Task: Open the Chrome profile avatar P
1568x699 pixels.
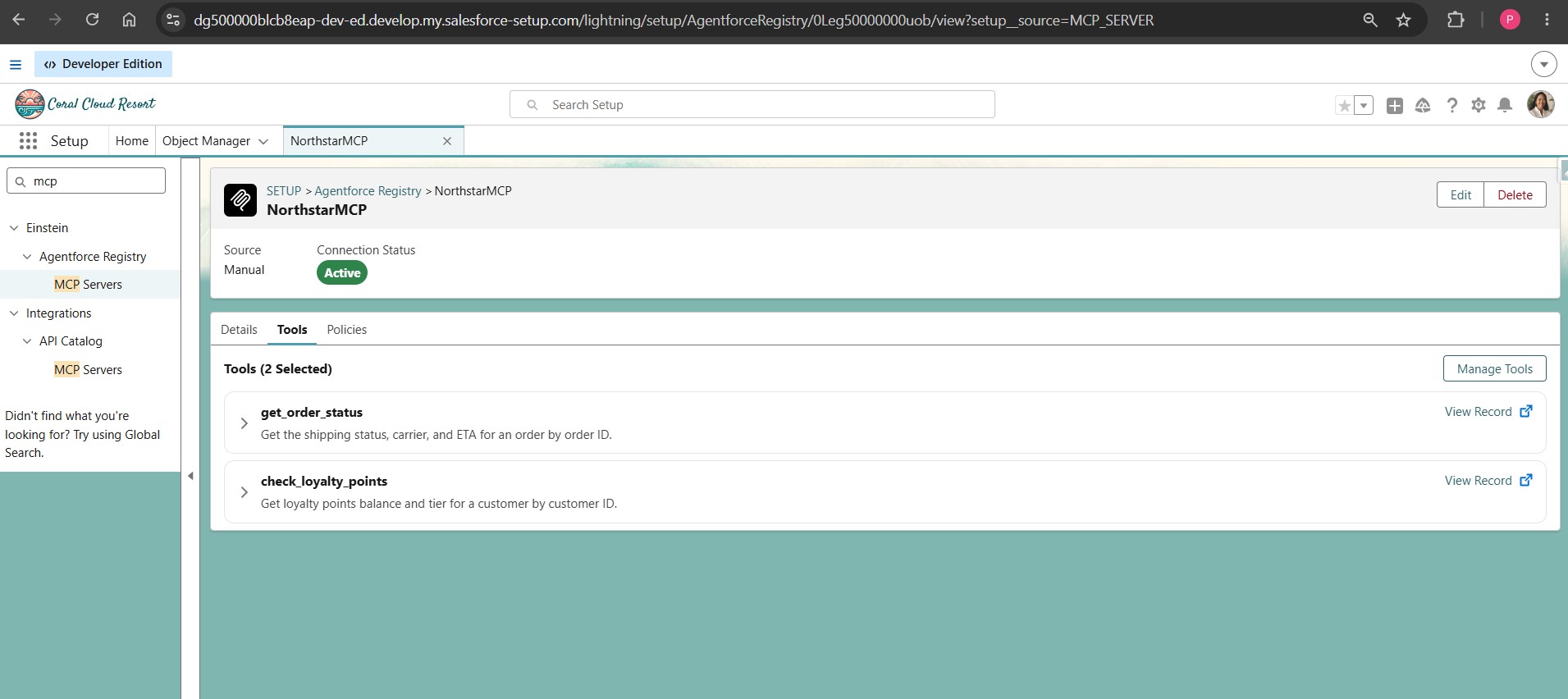Action: [1510, 20]
